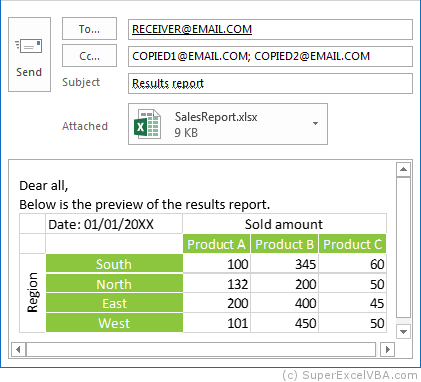Select the SalesReport.xlsx file name text

[x=216, y=117]
